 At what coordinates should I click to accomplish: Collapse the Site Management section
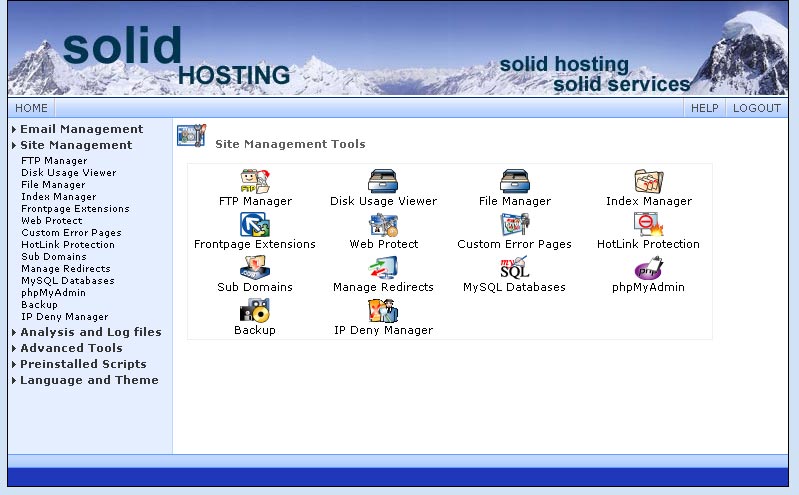(x=76, y=145)
